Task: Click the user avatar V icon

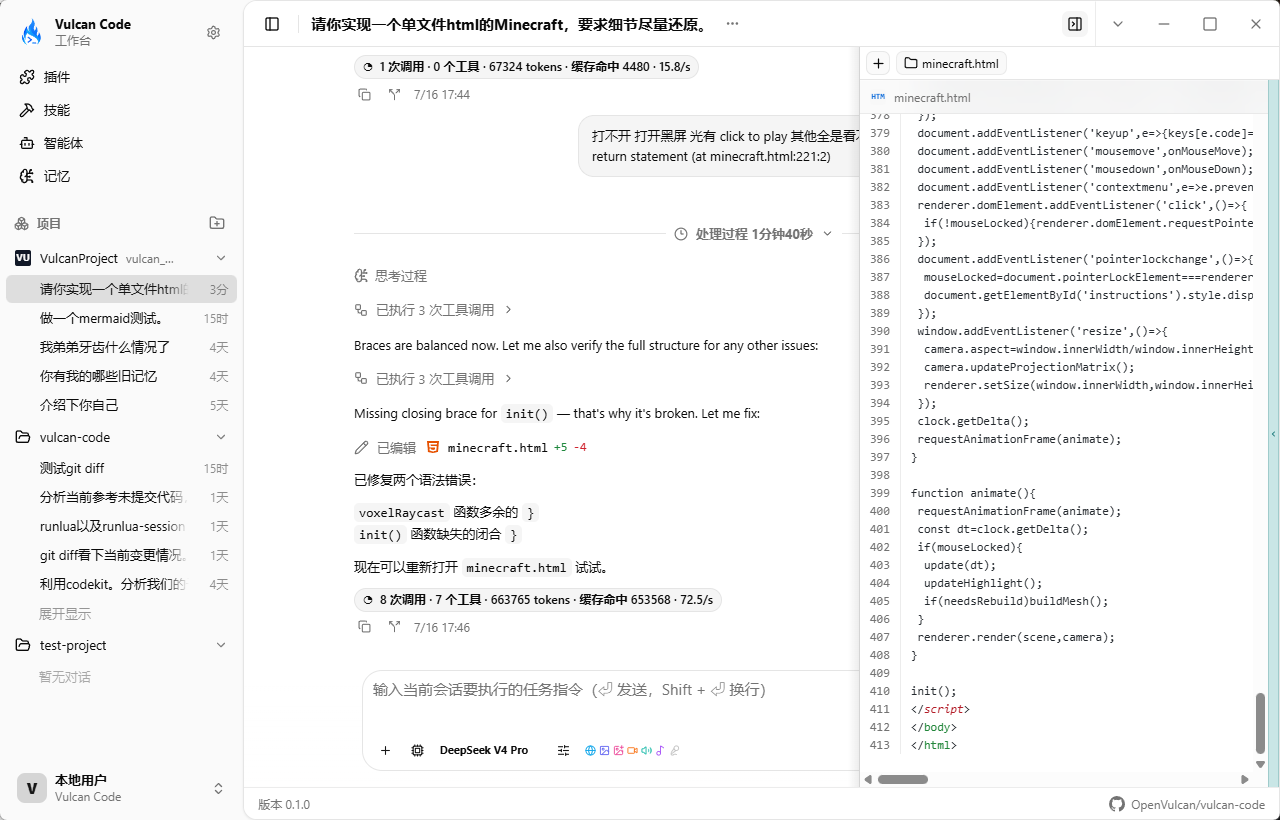Action: pyautogui.click(x=32, y=788)
